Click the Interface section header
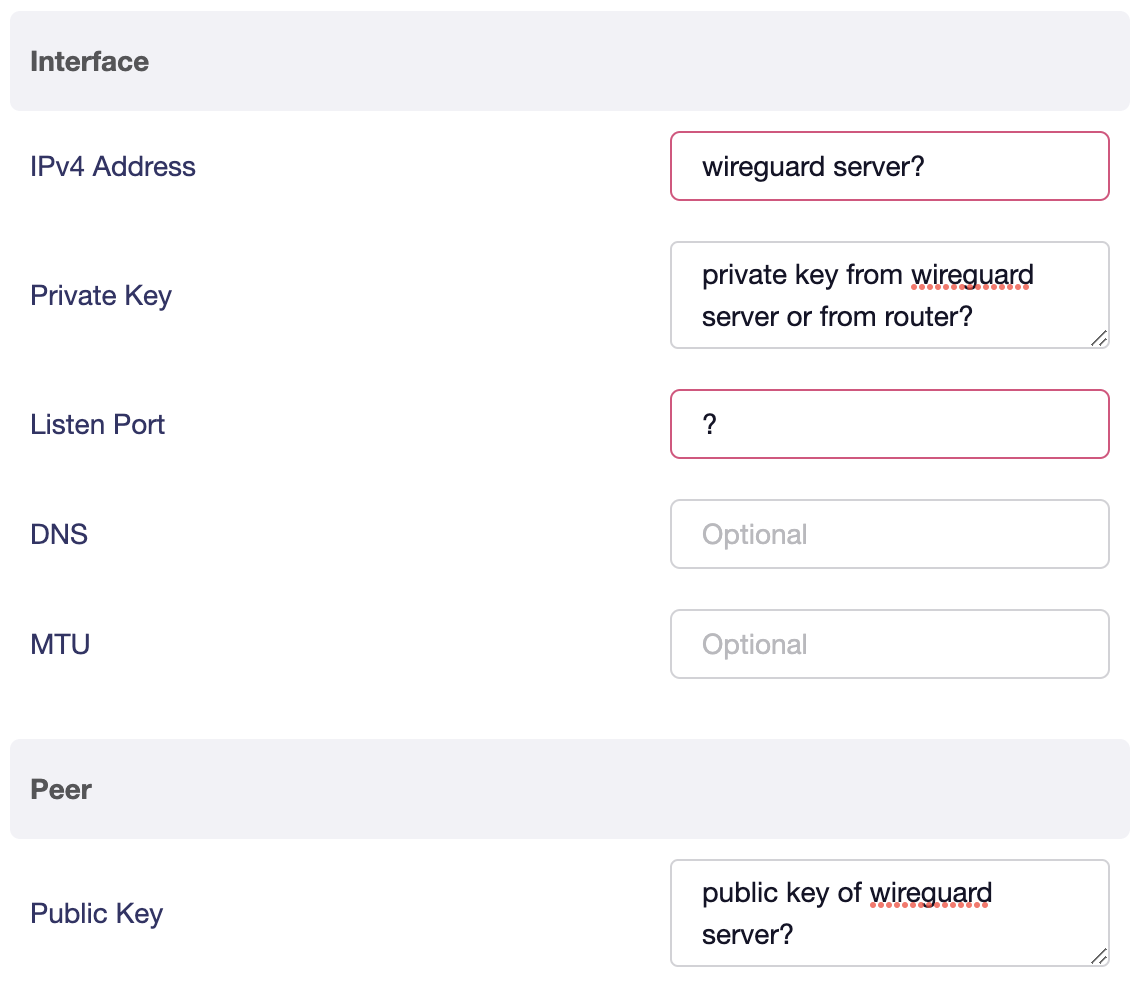 [90, 61]
